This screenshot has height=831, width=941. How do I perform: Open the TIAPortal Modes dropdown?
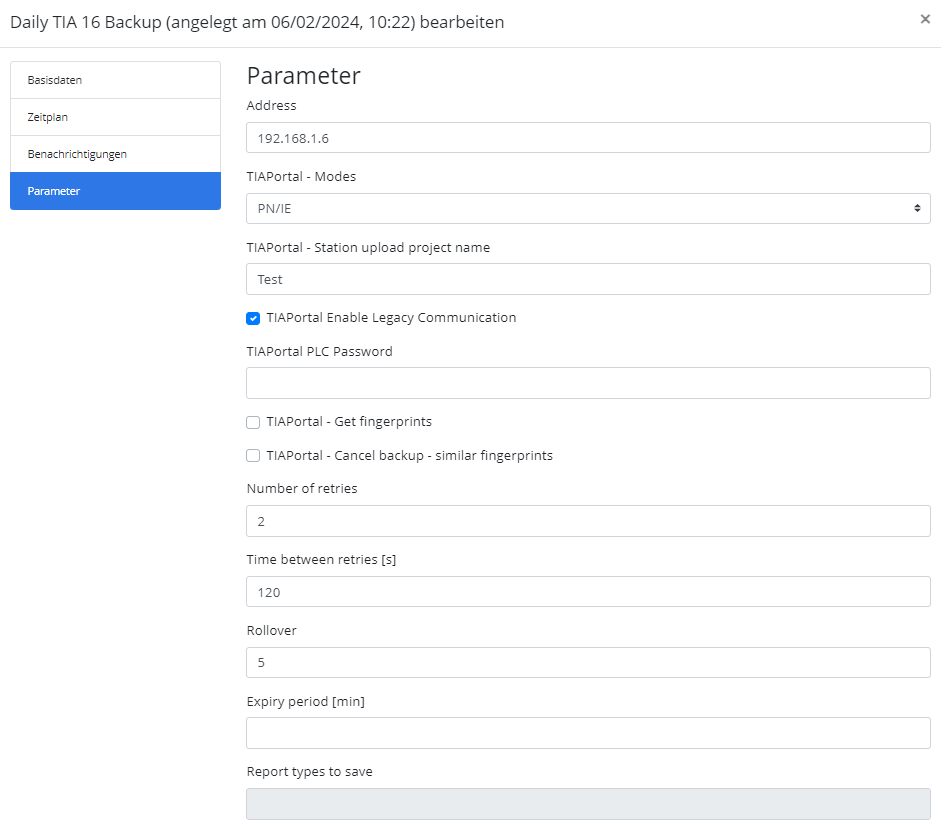point(588,208)
